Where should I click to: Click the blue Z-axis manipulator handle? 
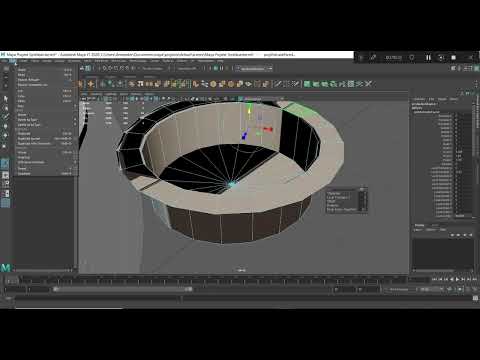(x=245, y=135)
